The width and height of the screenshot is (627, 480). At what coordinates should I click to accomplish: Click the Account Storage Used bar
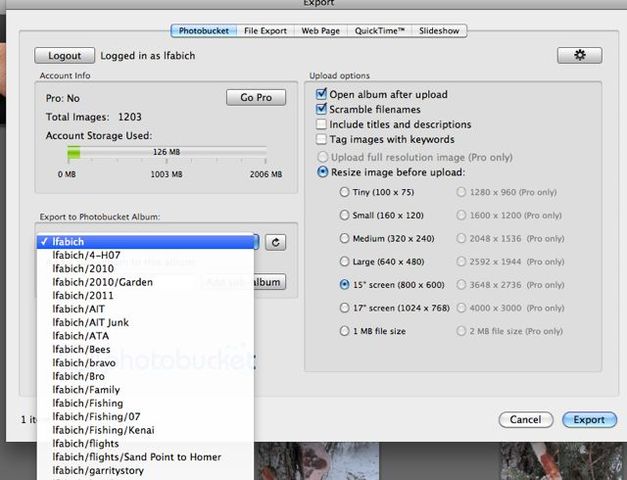[x=167, y=152]
